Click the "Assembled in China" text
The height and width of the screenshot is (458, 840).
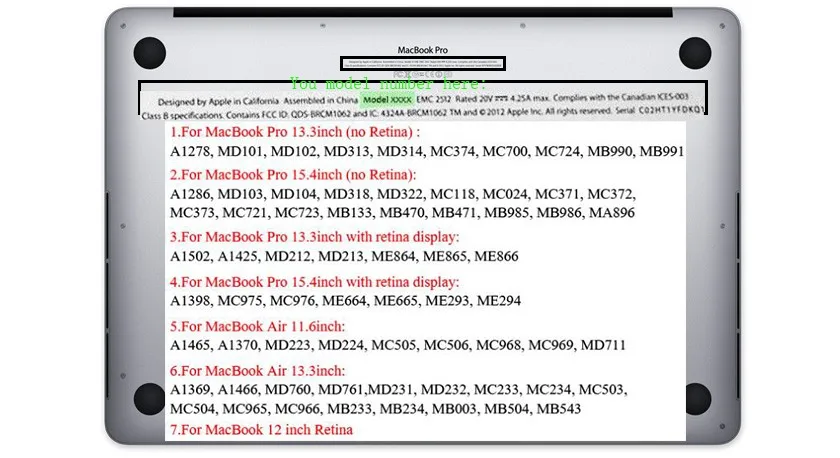coord(320,100)
